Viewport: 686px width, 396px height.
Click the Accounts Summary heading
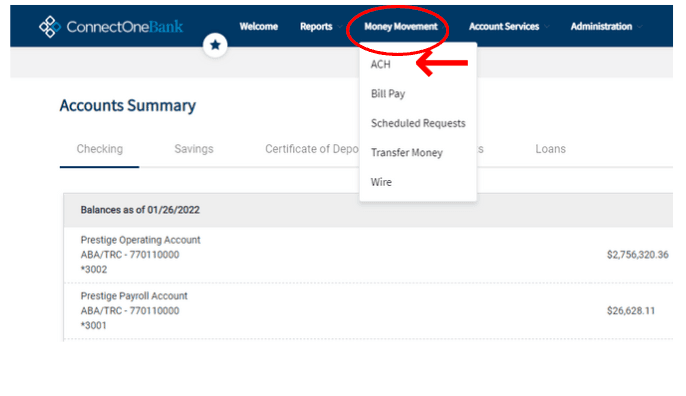(x=128, y=105)
